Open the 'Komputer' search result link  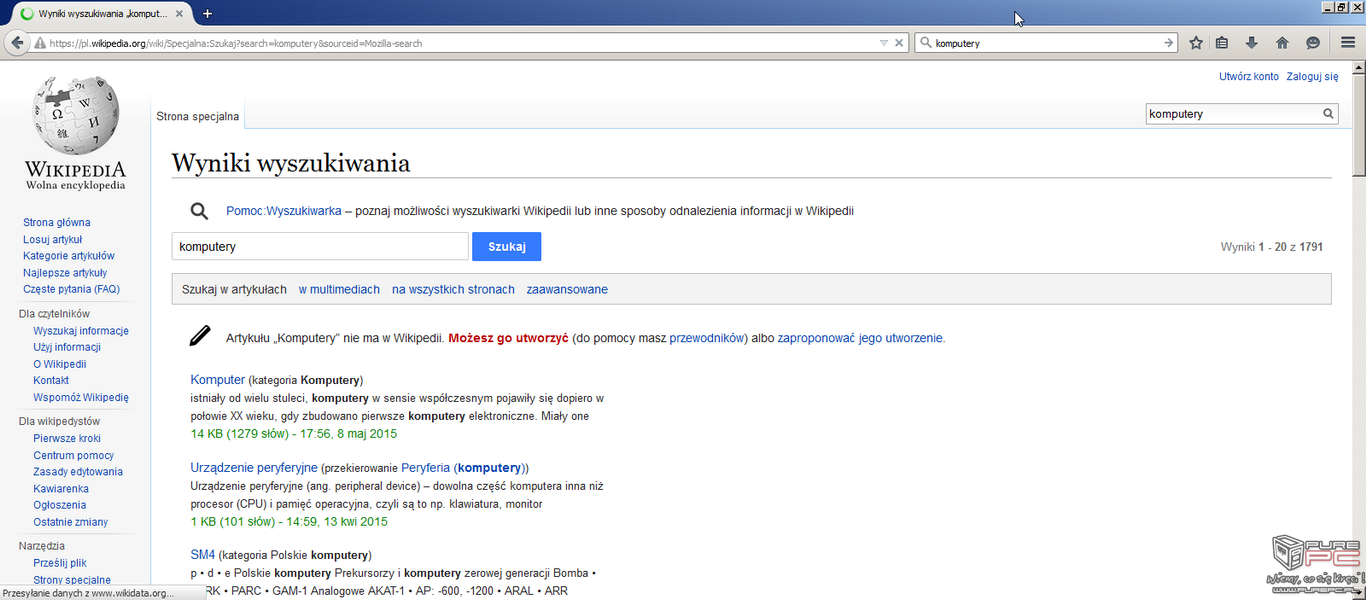[217, 380]
